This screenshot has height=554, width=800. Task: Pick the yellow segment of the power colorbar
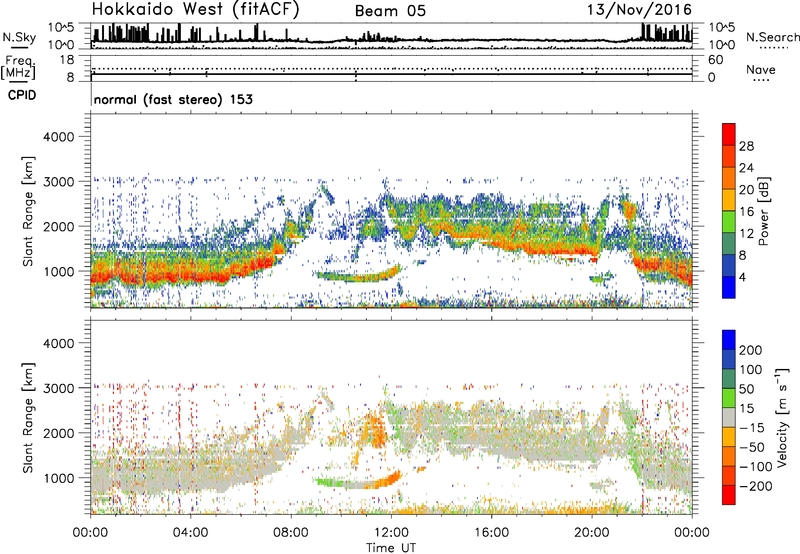[729, 200]
